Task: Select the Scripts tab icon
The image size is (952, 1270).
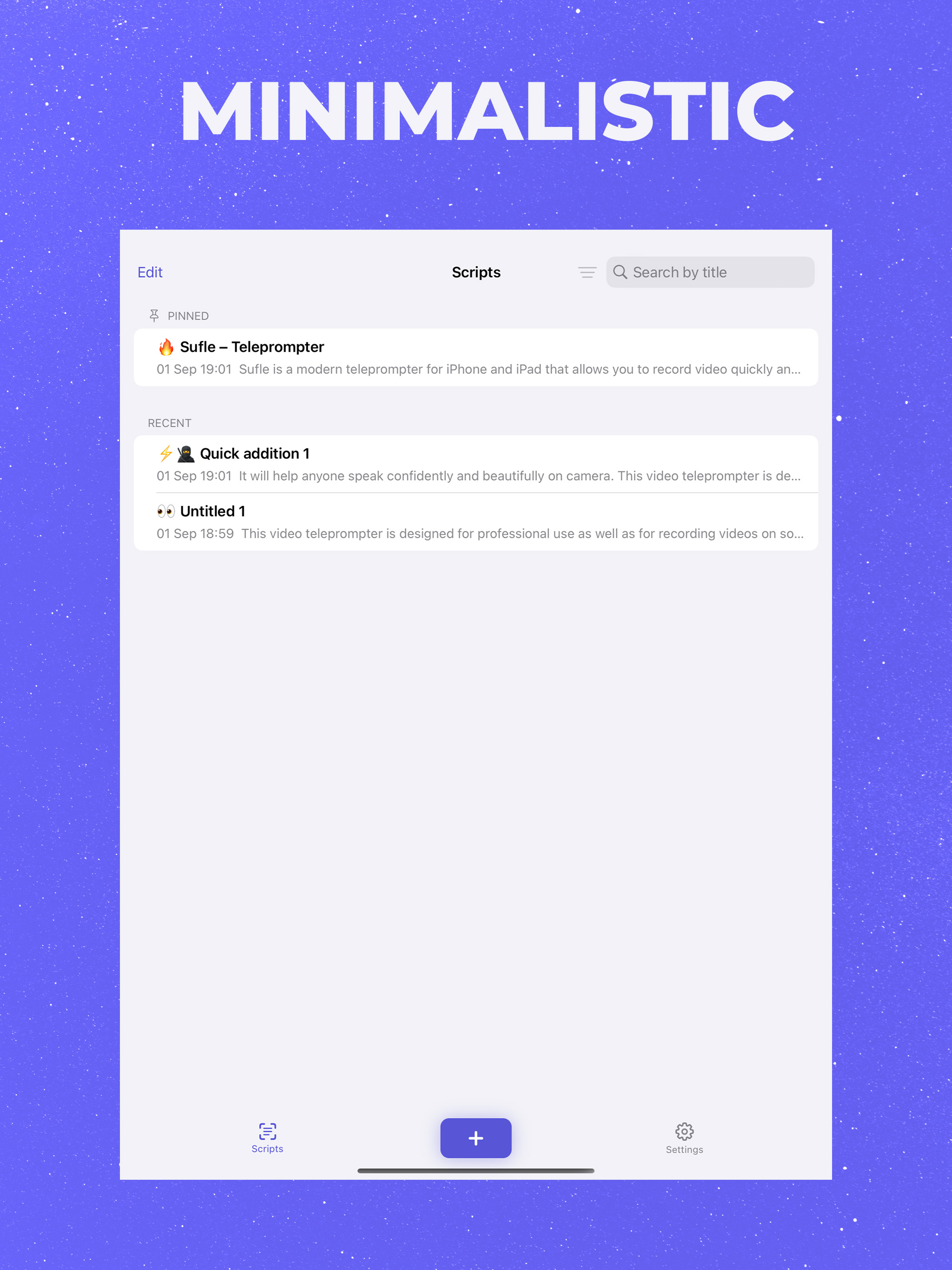Action: [268, 1131]
